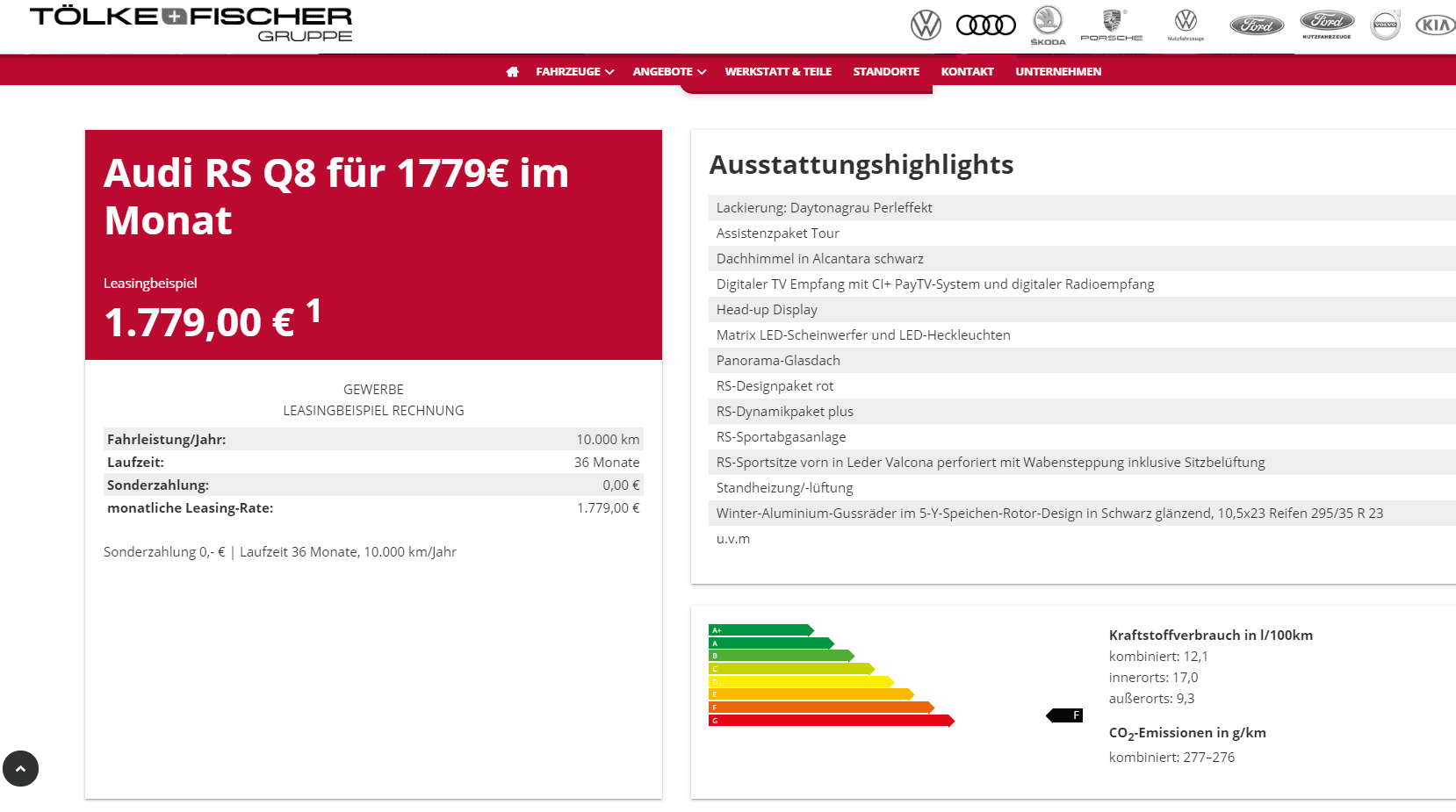Select 'Matrix LED-Scheinwerfer und LED-Heckleuchten' row
Image resolution: width=1456 pixels, height=812 pixels.
(1082, 334)
